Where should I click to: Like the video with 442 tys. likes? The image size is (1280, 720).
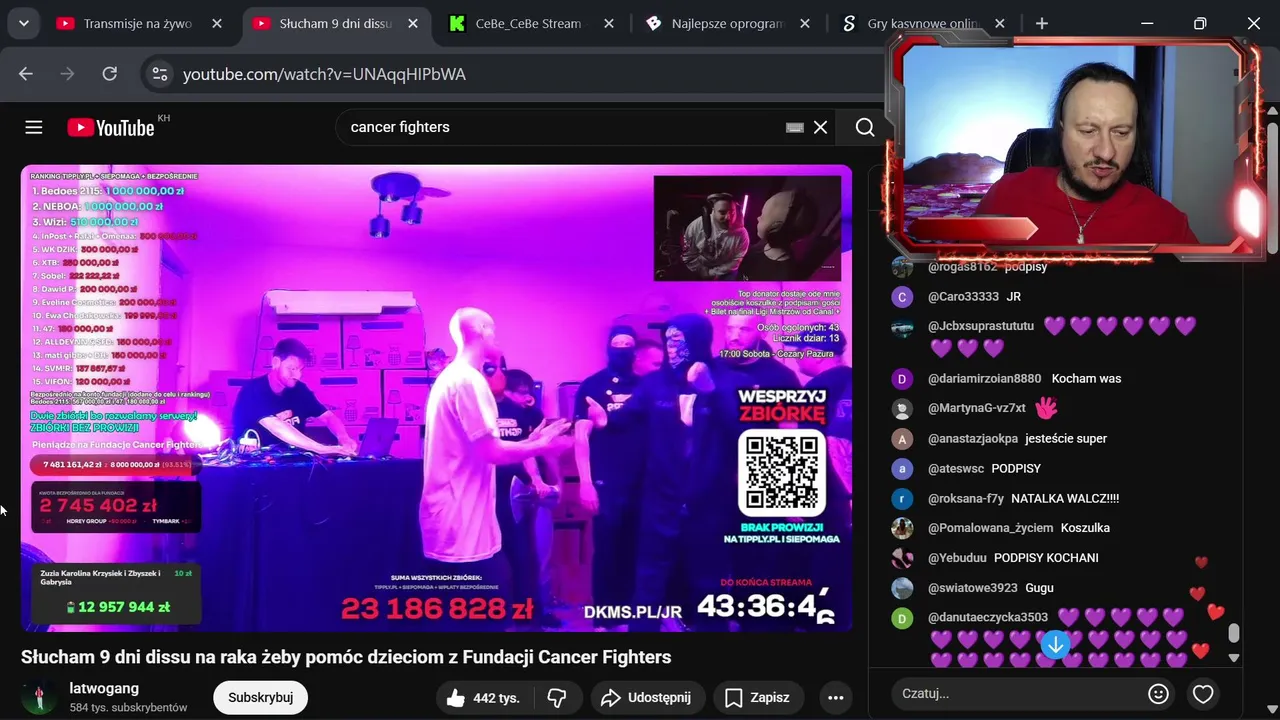coord(484,697)
